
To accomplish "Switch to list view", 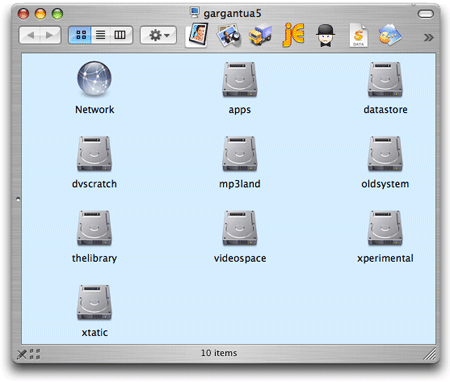I will click(100, 35).
